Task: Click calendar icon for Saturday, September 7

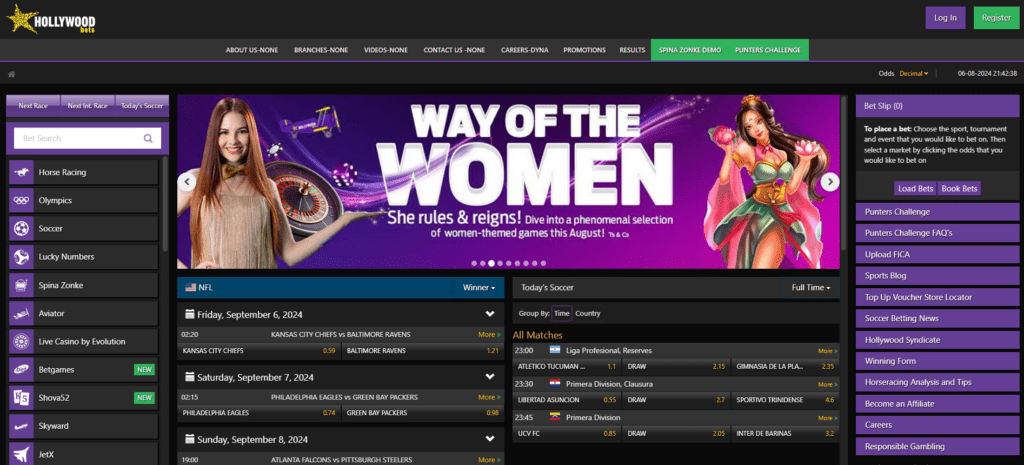Action: coord(190,377)
